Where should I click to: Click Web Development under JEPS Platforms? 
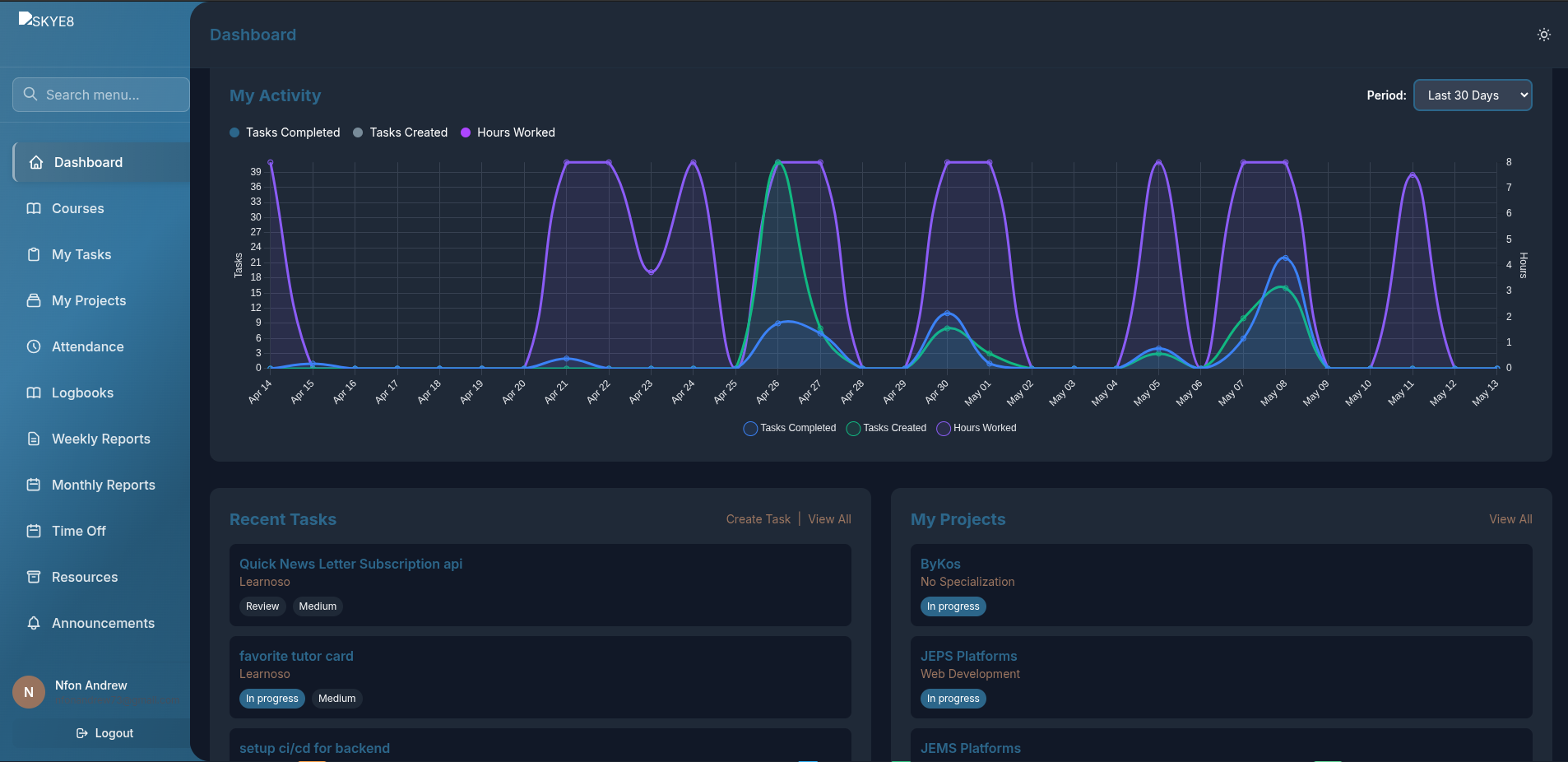point(970,674)
